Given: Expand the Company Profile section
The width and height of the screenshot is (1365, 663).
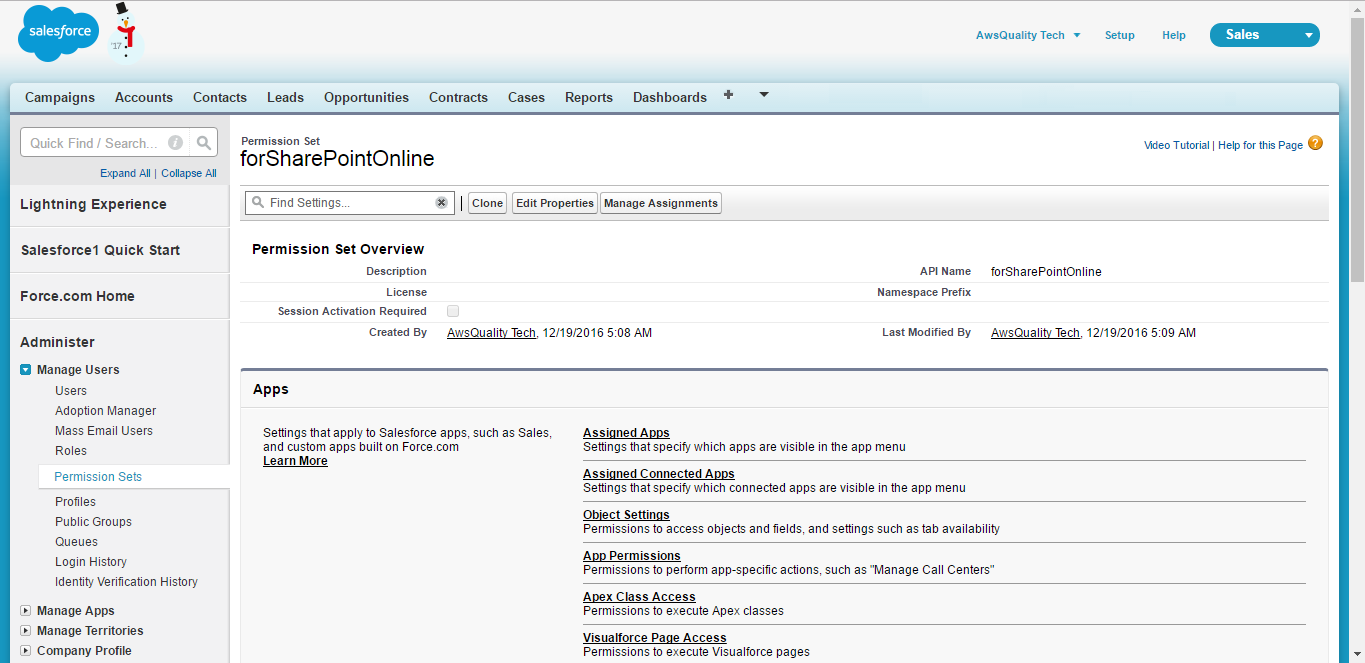Looking at the screenshot, I should (x=26, y=651).
